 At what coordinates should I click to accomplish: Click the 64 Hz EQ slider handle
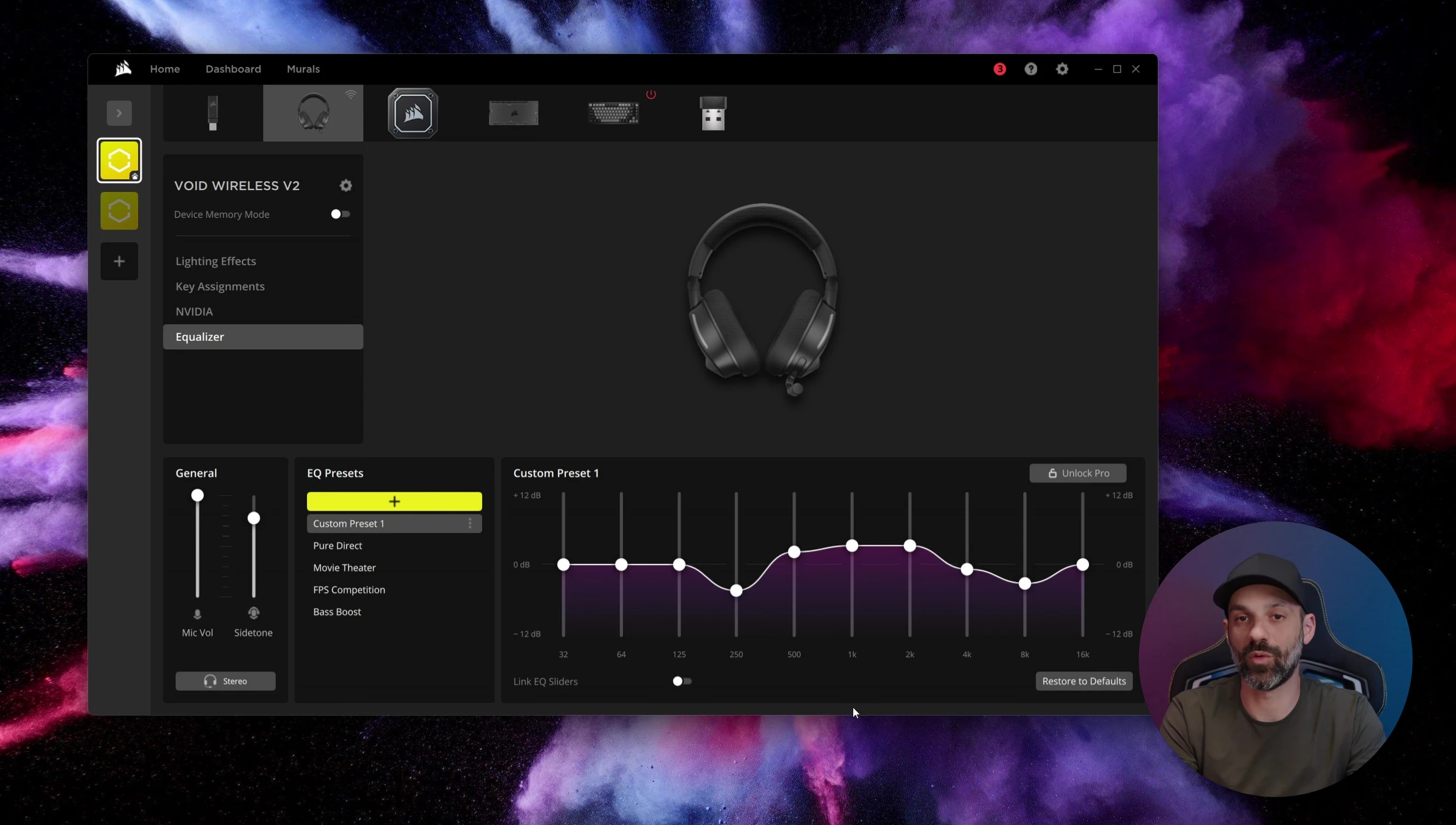[x=621, y=565]
